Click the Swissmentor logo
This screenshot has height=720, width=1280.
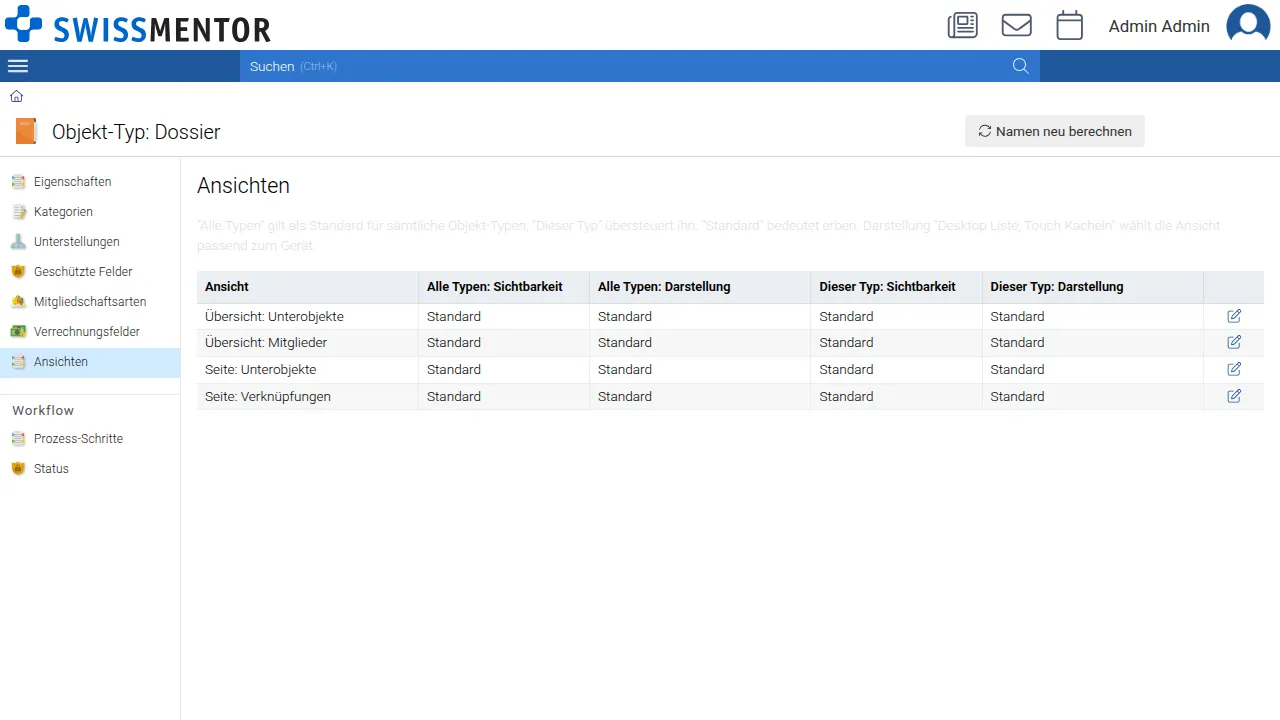click(138, 25)
